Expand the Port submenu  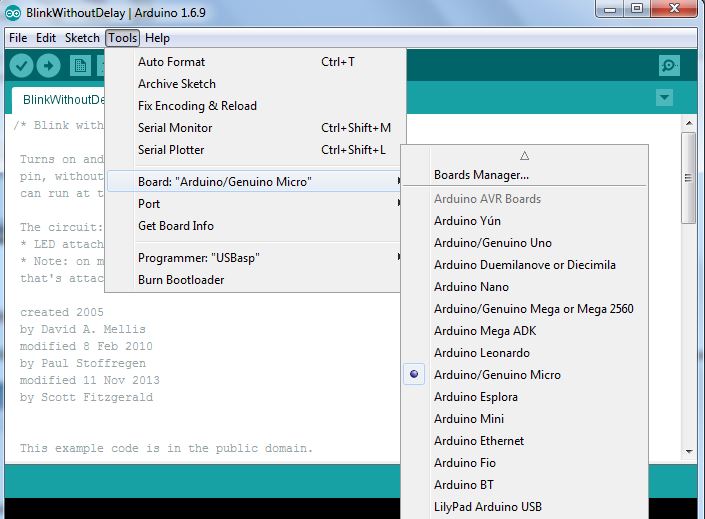253,204
